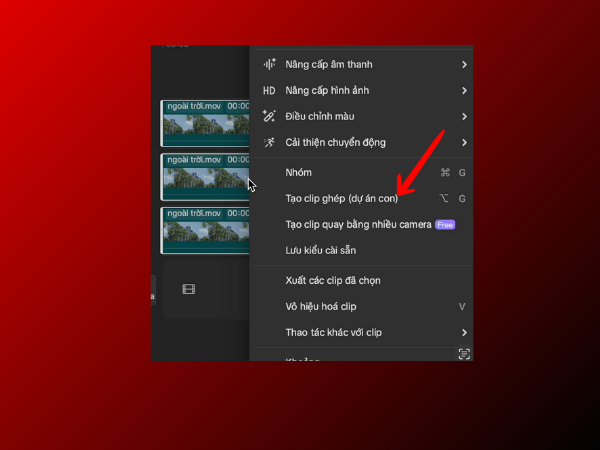Open the Cải thiện chuyển động submenu chevron
This screenshot has height=450, width=600.
coord(464,143)
